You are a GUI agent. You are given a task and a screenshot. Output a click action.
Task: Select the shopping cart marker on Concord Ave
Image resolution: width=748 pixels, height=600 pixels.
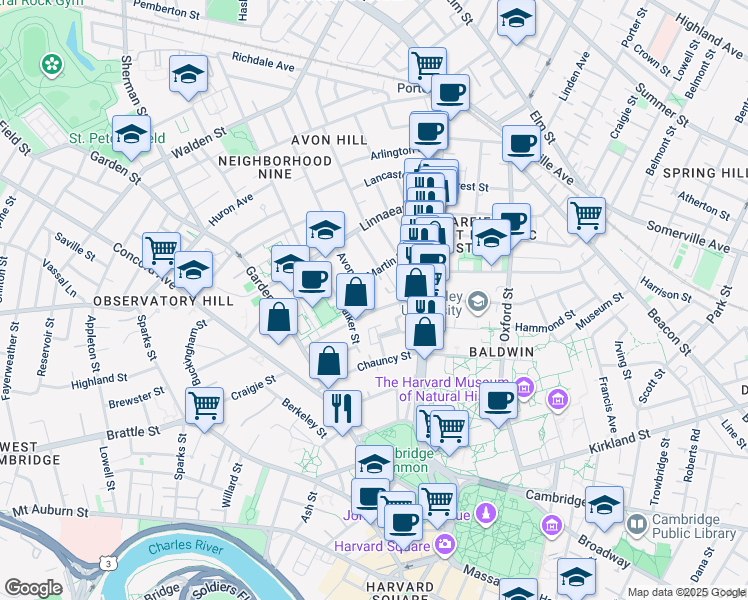(x=161, y=250)
